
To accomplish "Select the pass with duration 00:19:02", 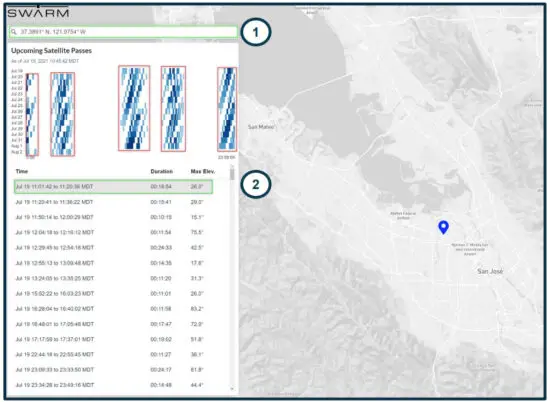I will (x=113, y=339).
